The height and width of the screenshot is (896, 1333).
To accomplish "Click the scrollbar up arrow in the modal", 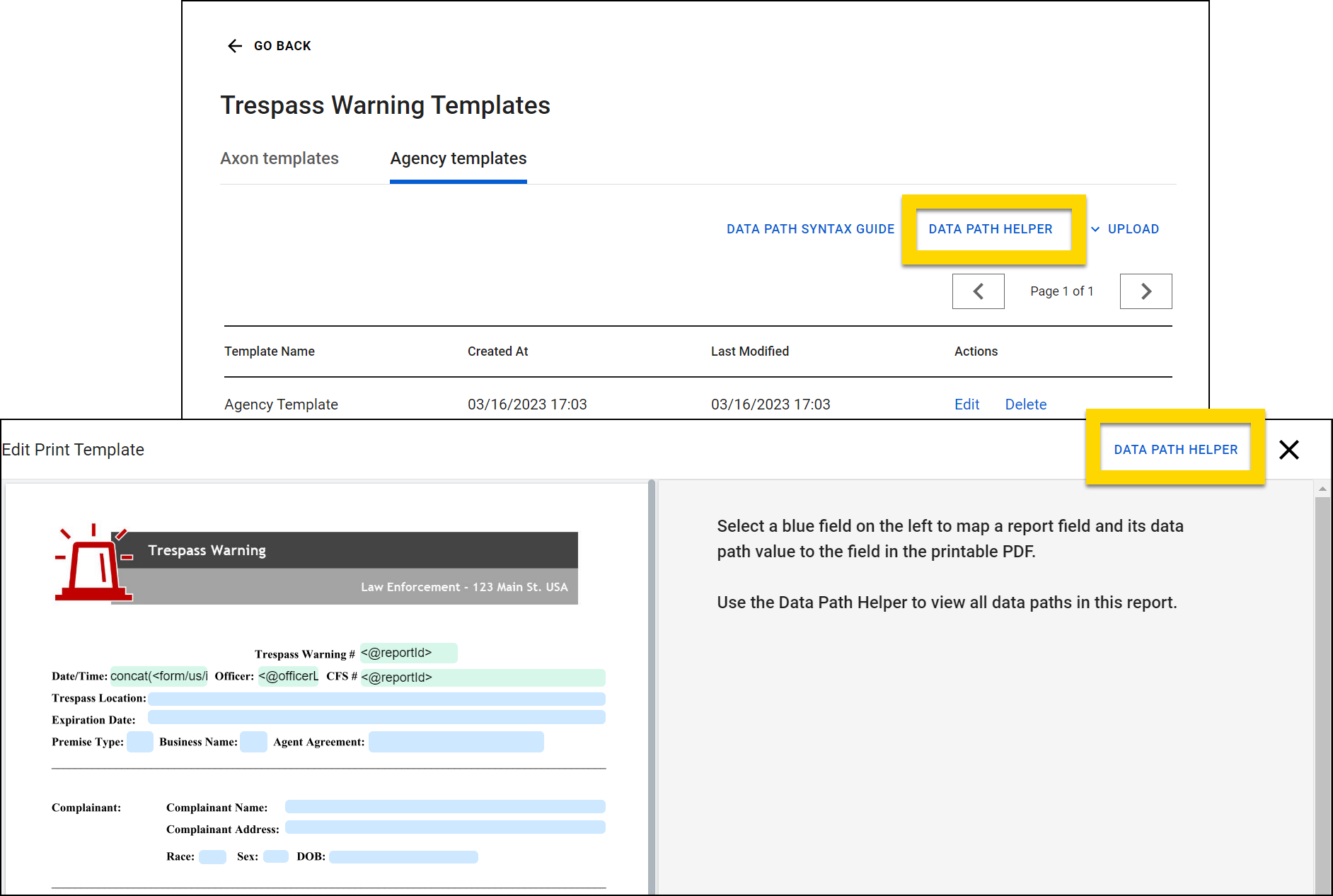I will coord(1322,488).
